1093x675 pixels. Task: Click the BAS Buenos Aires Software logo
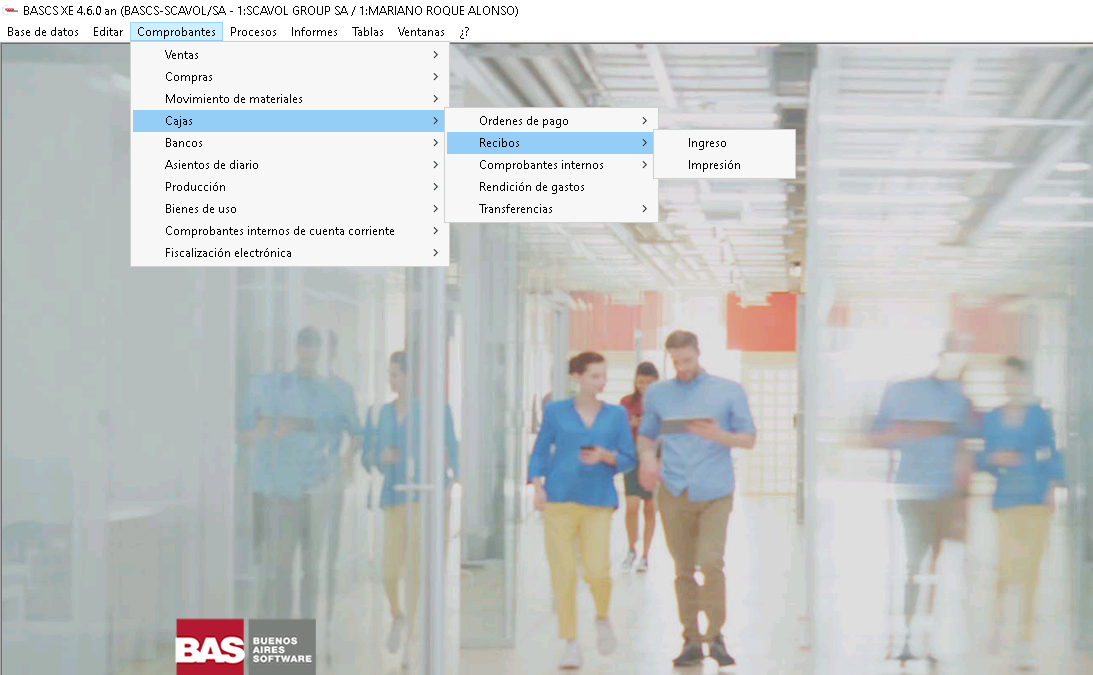coord(245,646)
